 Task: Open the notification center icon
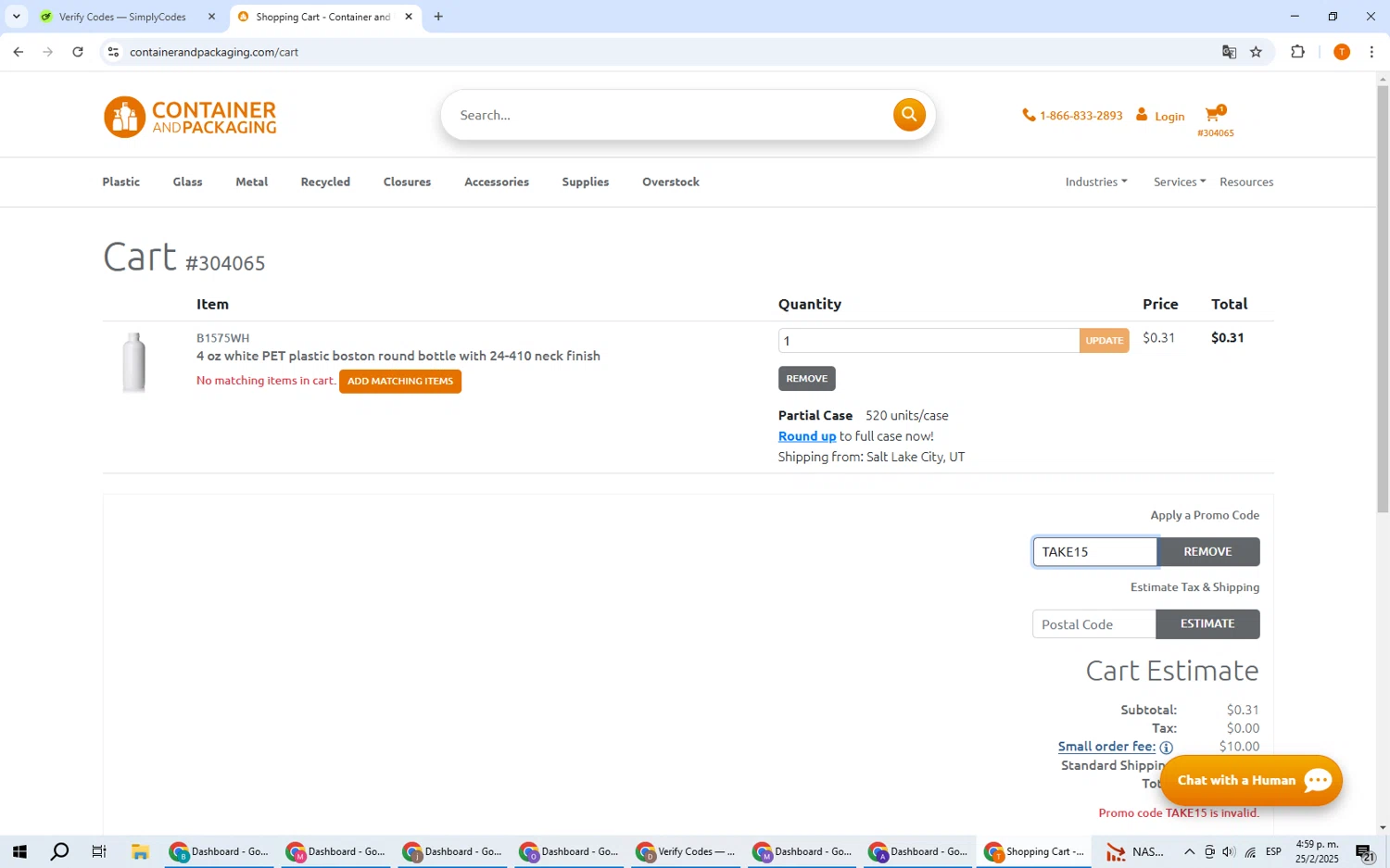point(1365,852)
